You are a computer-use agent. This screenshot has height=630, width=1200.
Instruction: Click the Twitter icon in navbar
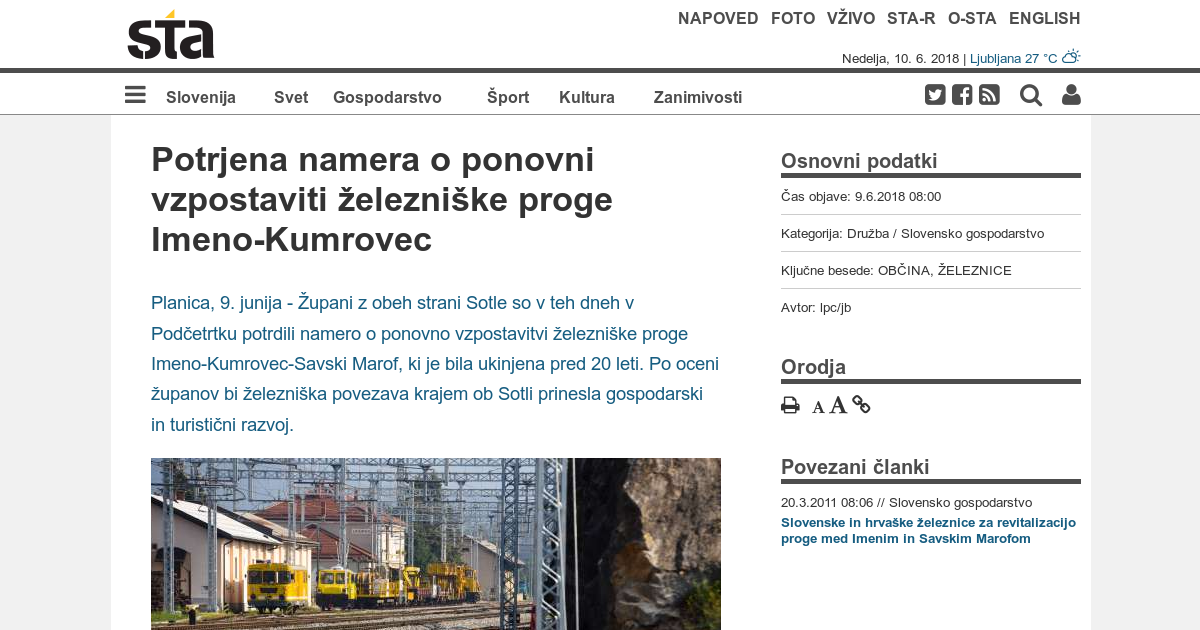935,96
